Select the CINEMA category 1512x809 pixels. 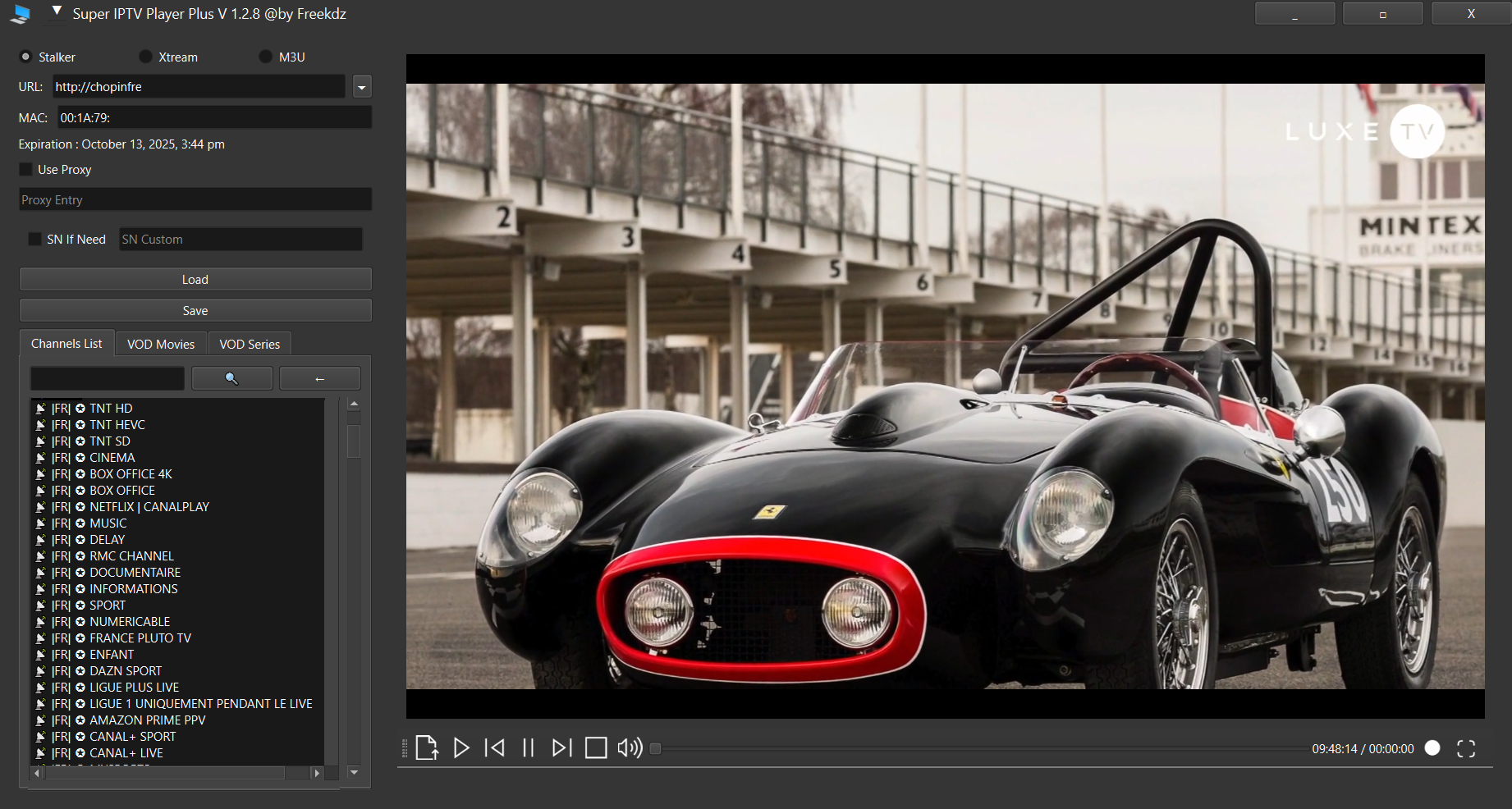pos(112,457)
